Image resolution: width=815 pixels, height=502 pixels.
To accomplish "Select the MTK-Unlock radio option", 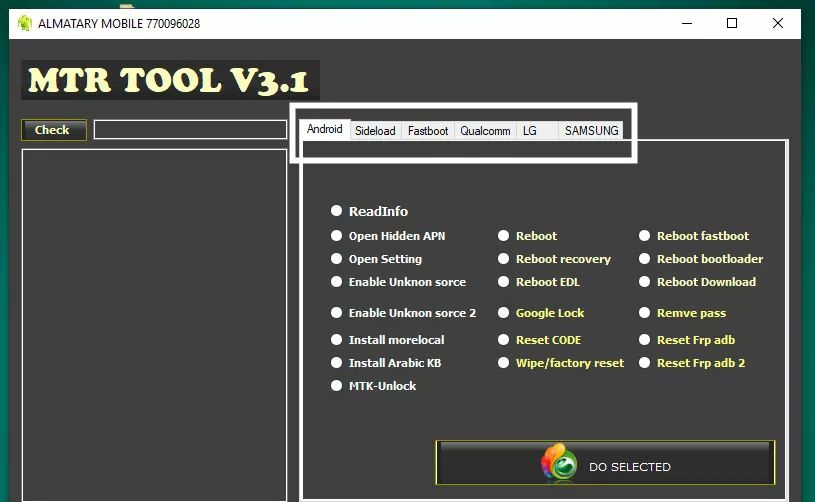I will point(336,386).
